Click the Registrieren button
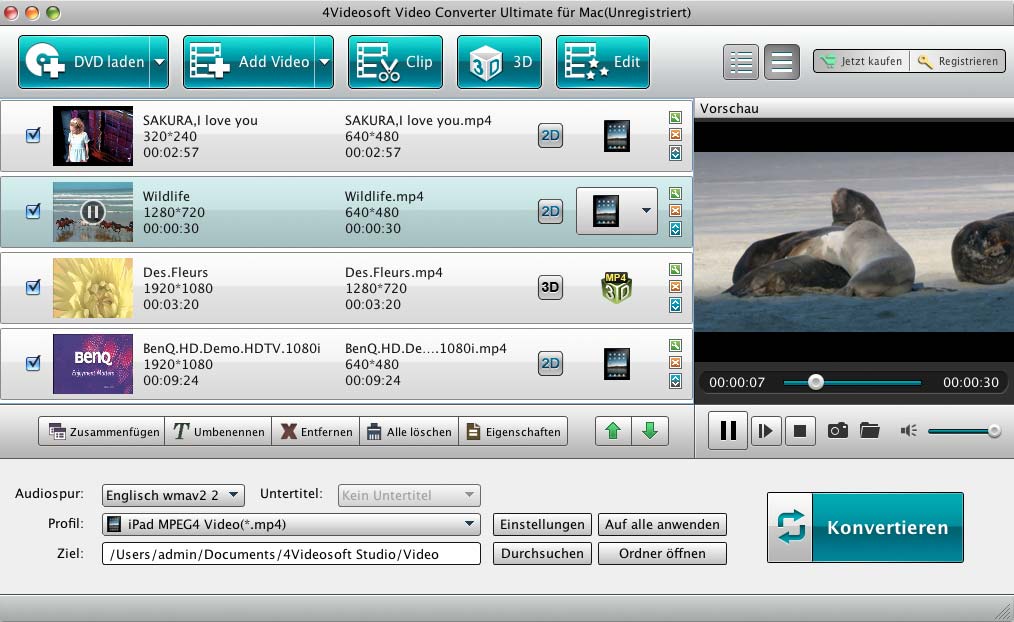1014x622 pixels. 958,61
